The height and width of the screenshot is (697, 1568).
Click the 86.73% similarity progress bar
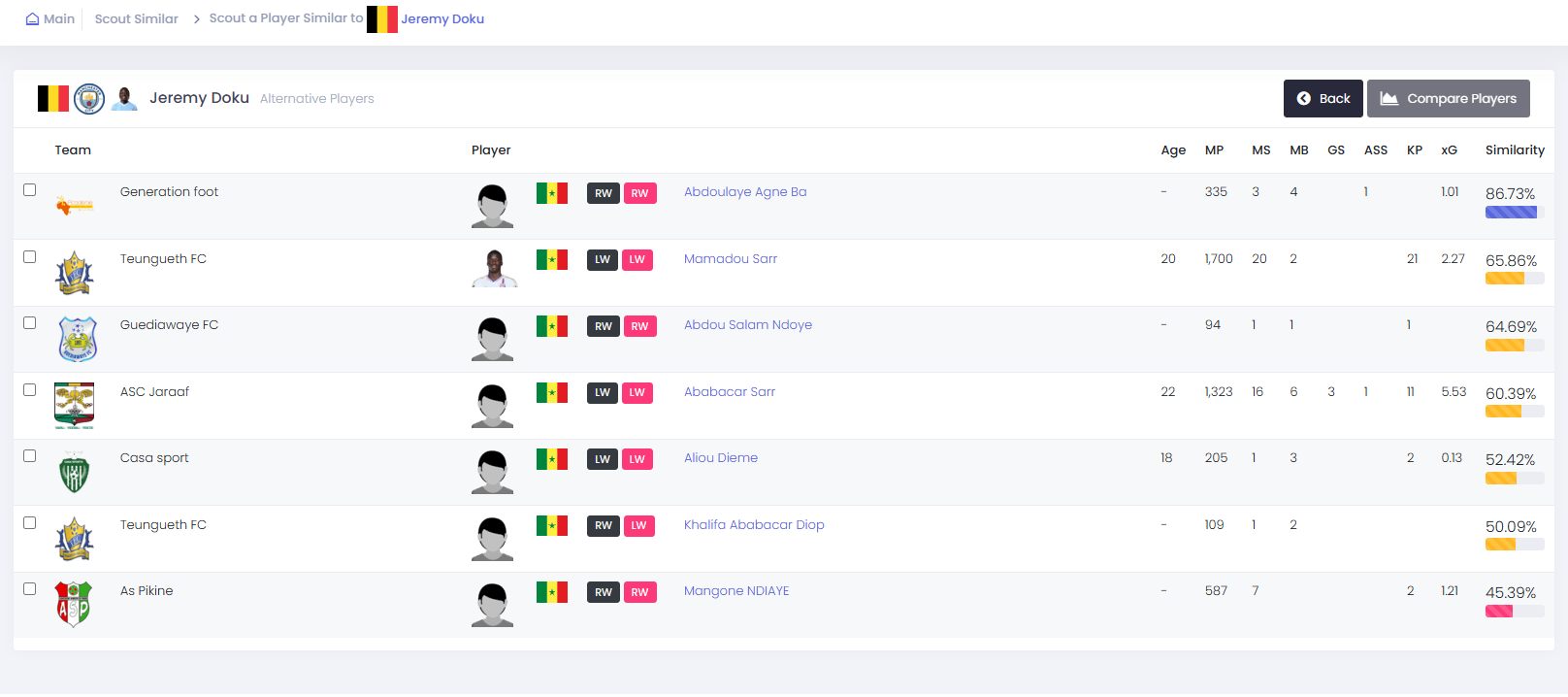tap(1515, 212)
